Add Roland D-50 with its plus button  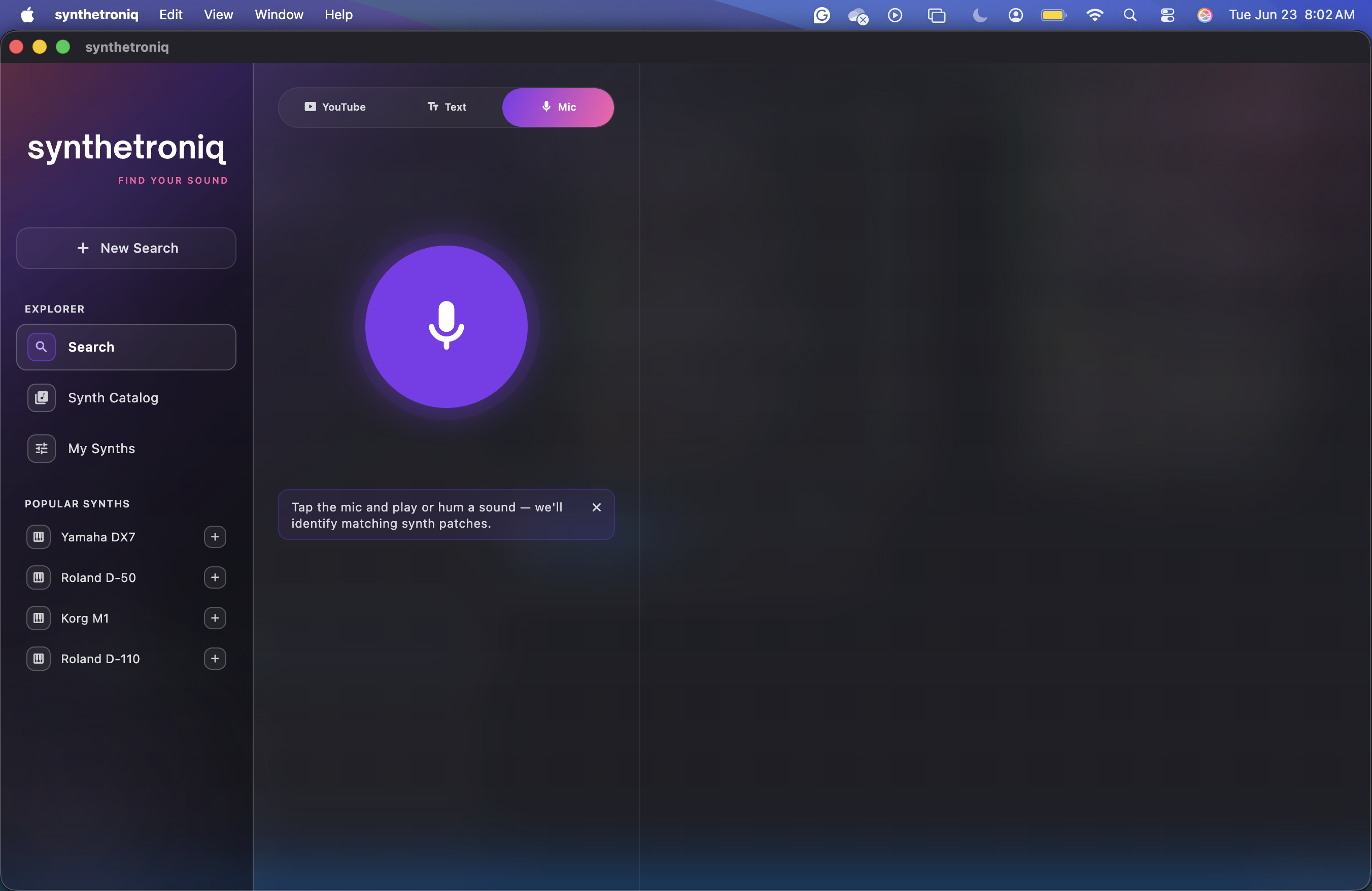pyautogui.click(x=215, y=577)
